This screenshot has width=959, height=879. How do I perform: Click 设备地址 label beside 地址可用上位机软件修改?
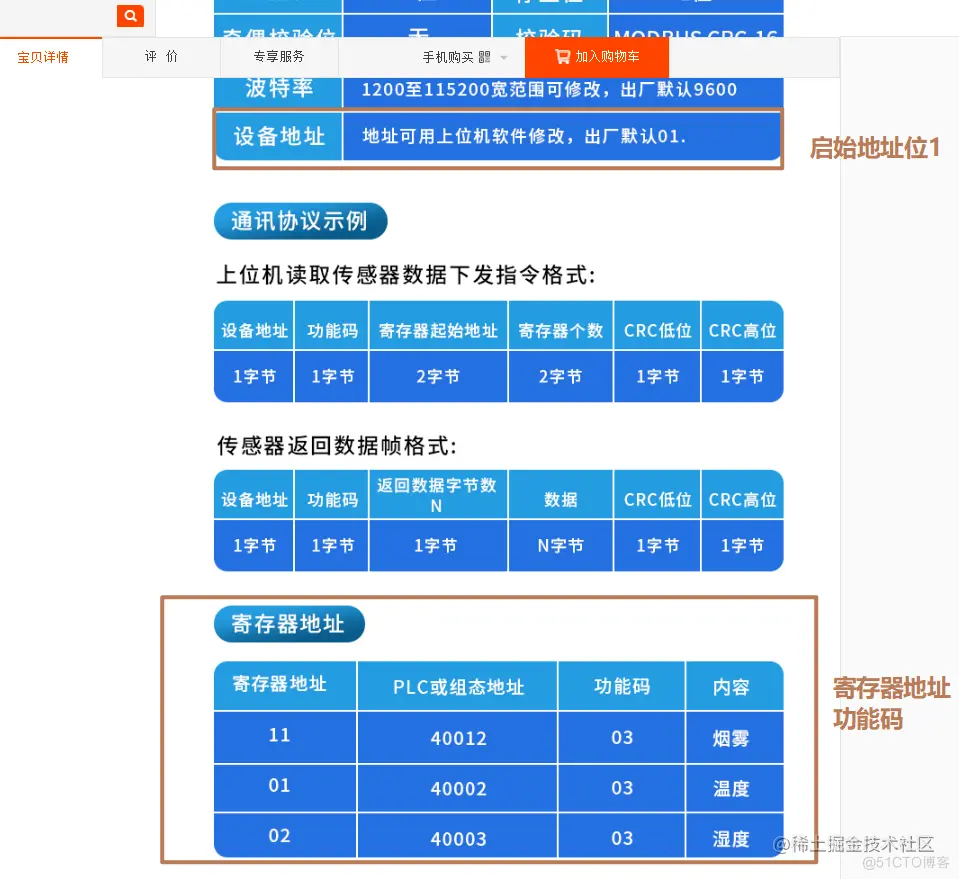point(278,136)
